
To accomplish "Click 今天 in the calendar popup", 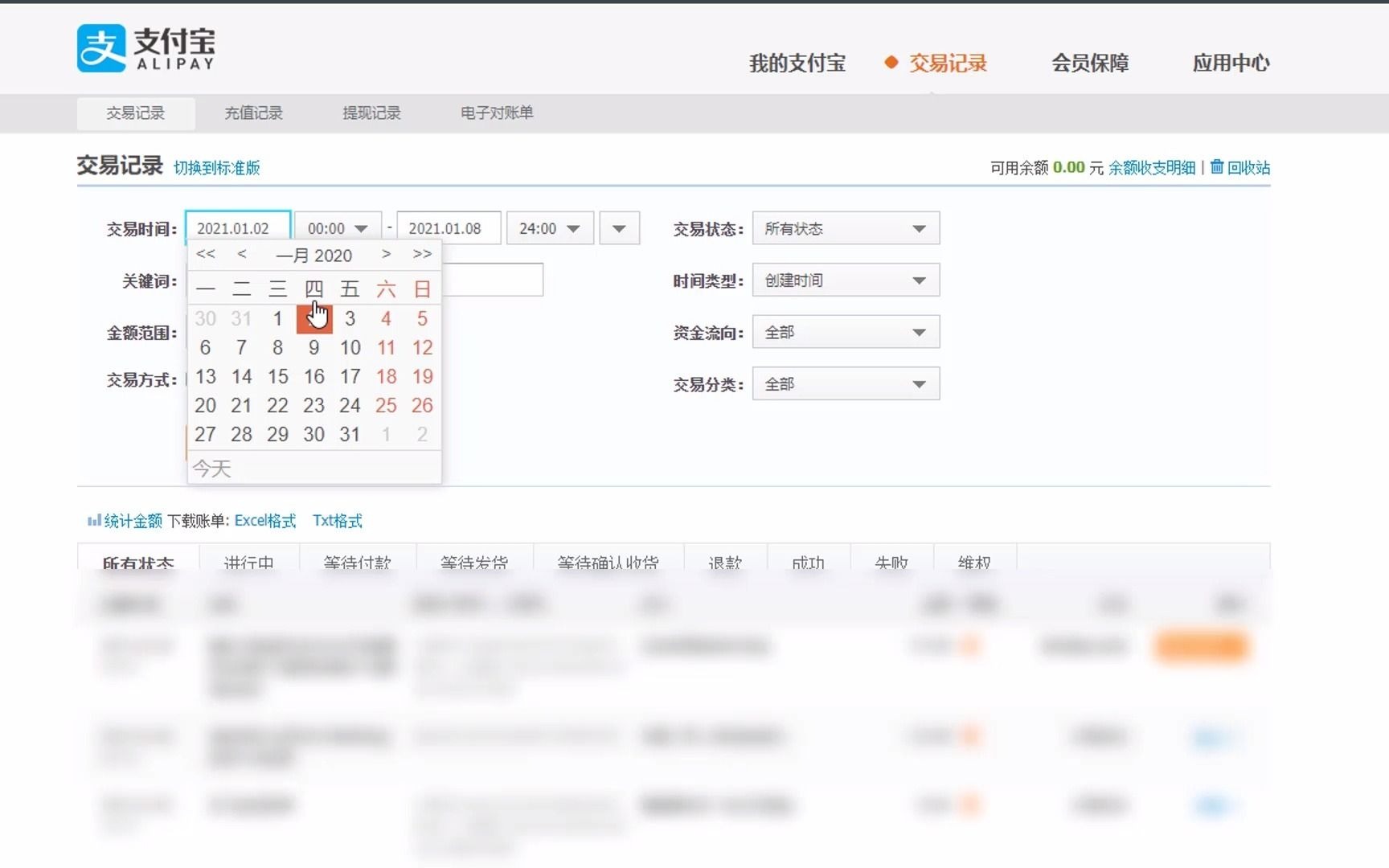I will [x=211, y=469].
